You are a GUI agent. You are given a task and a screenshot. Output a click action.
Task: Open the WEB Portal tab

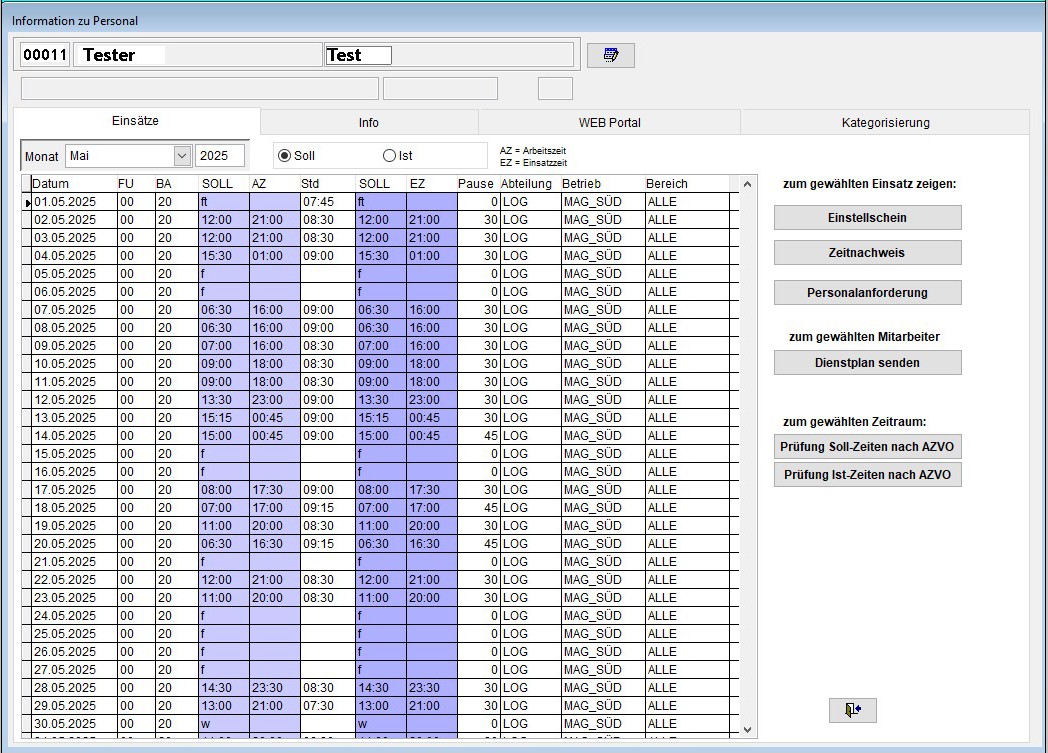coord(609,123)
